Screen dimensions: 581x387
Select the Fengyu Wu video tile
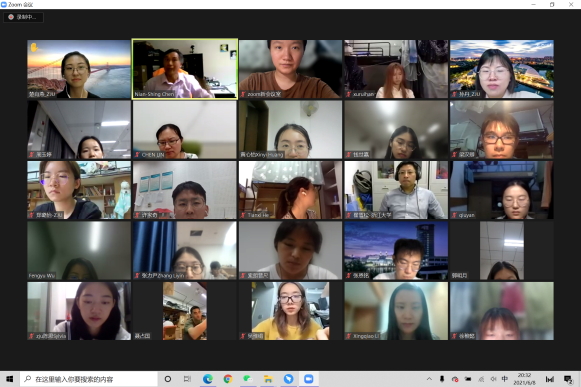pyautogui.click(x=79, y=251)
